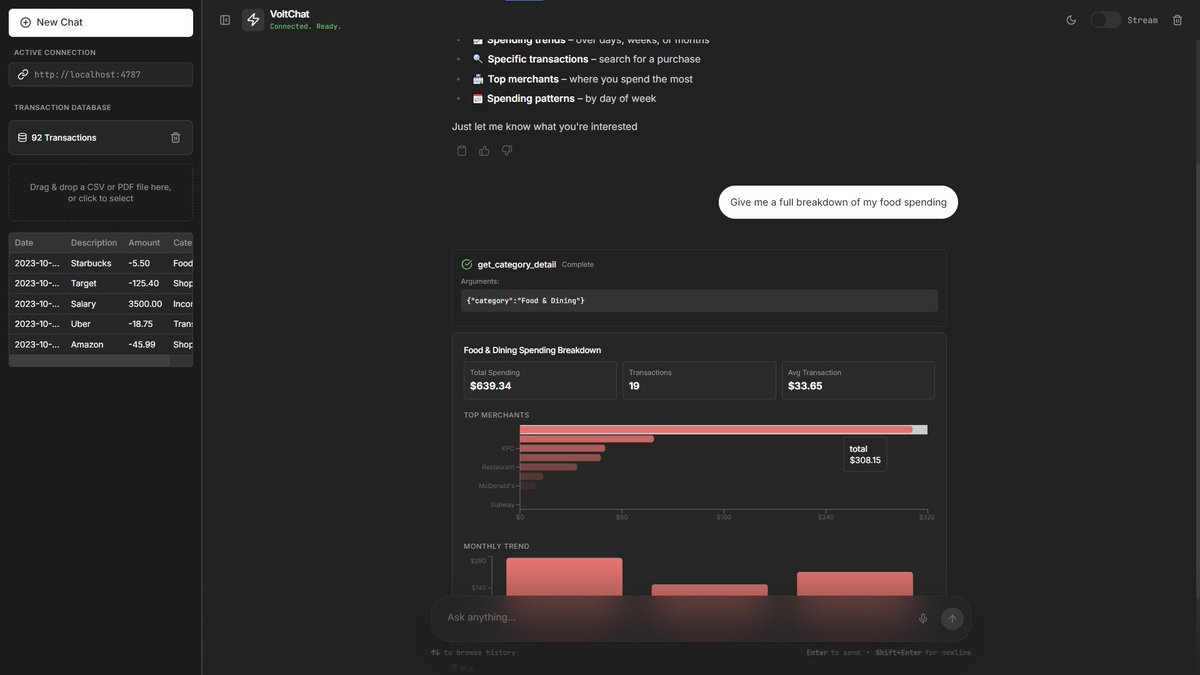Open the CSV or PDF upload drop zone

point(101,192)
